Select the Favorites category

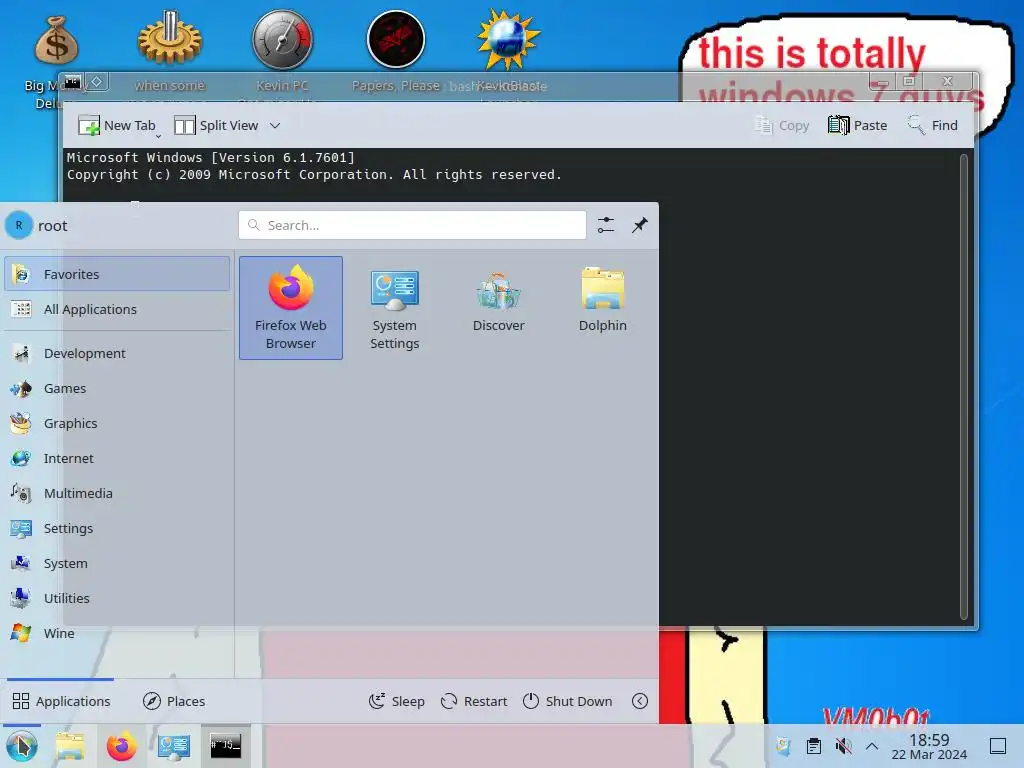coord(117,274)
